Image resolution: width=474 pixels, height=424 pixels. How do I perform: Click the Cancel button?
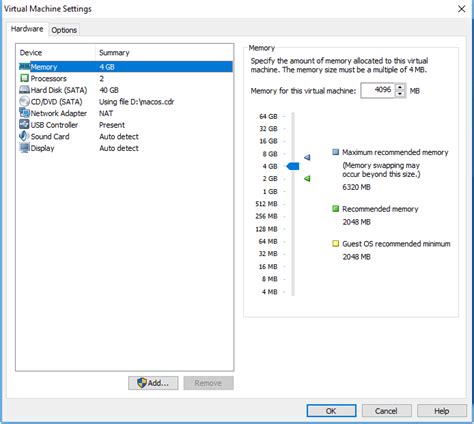tap(386, 411)
